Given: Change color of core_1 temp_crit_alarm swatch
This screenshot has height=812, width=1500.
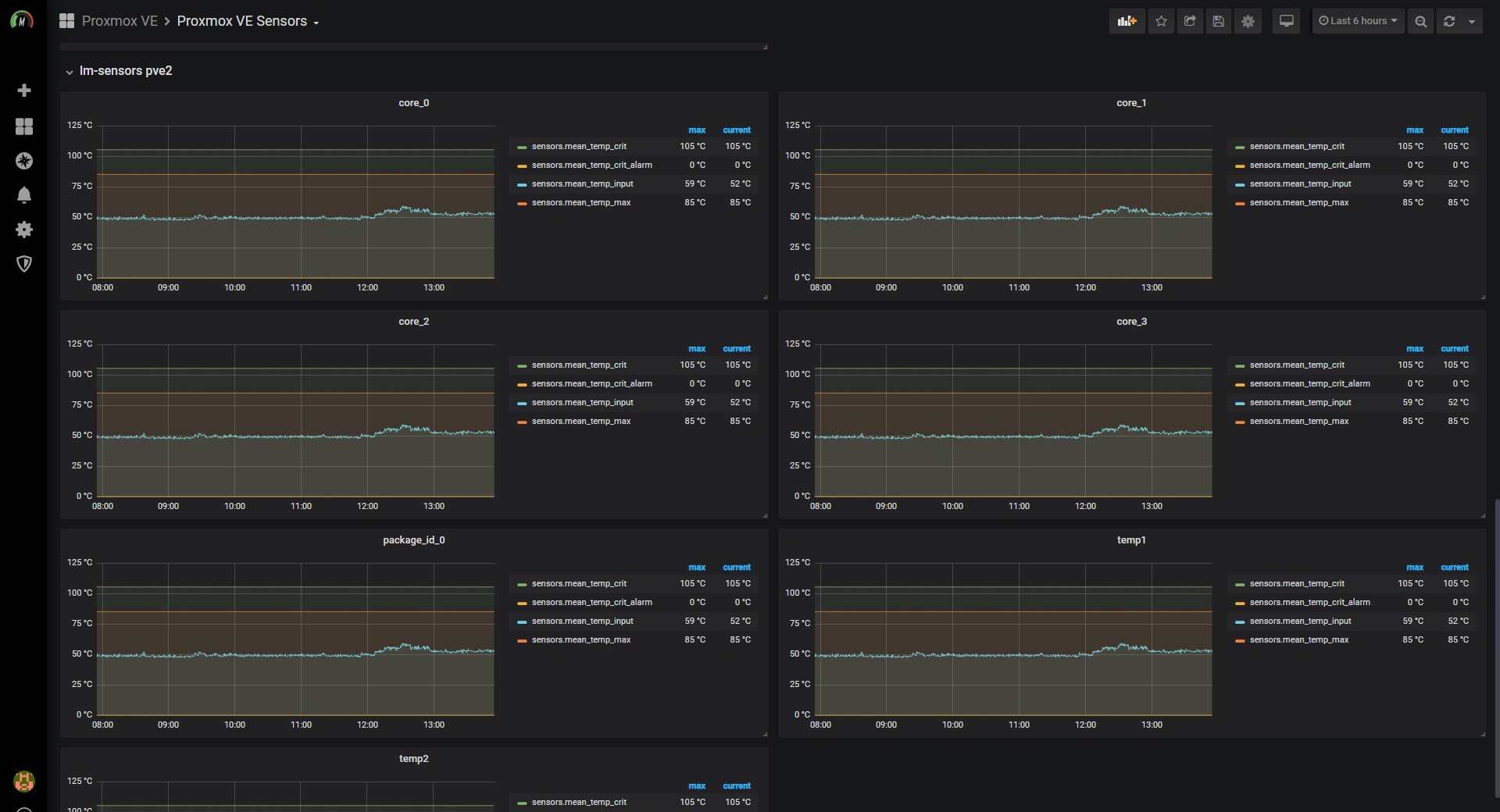Looking at the screenshot, I should 1240,166.
